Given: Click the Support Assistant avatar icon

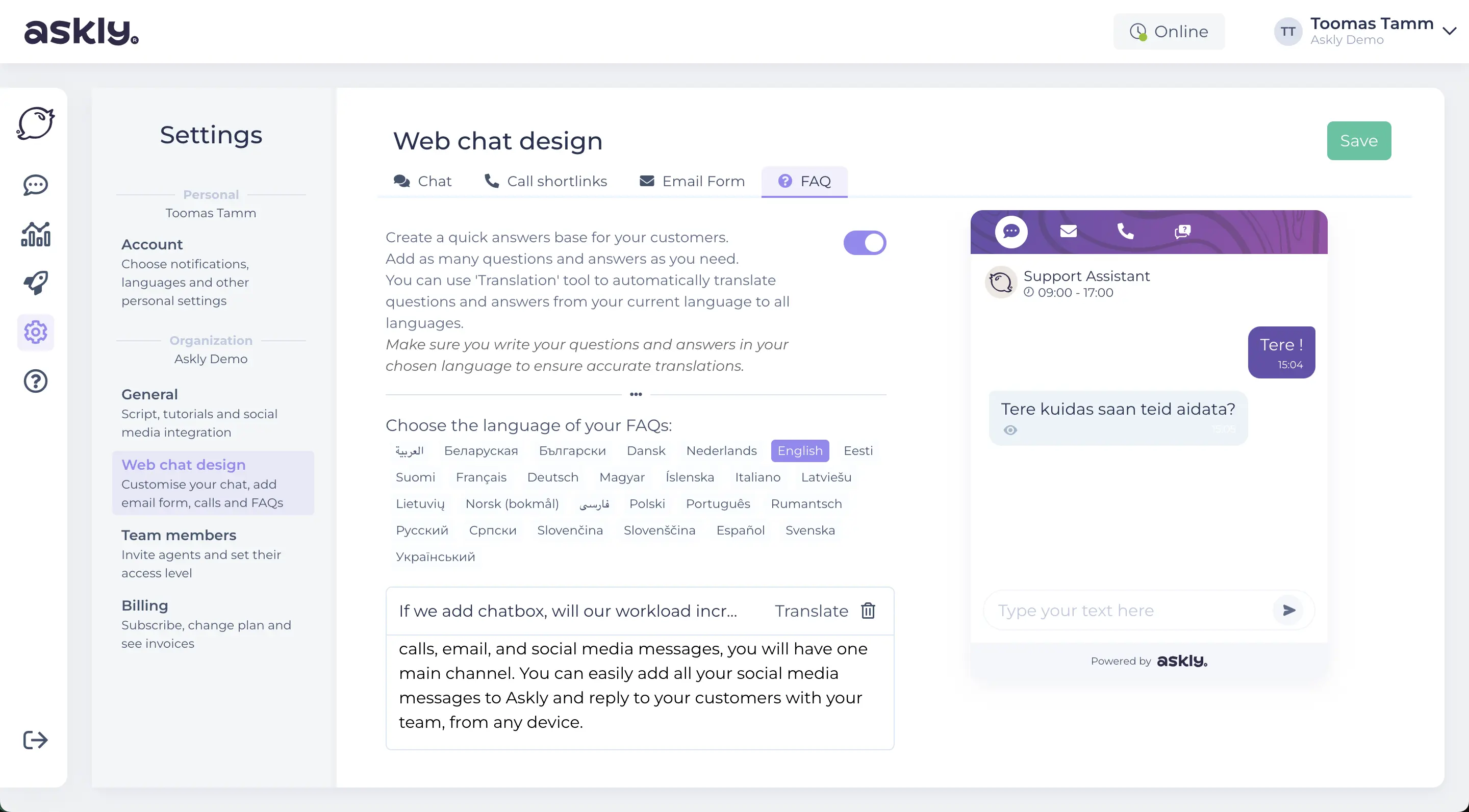Looking at the screenshot, I should click(1002, 283).
